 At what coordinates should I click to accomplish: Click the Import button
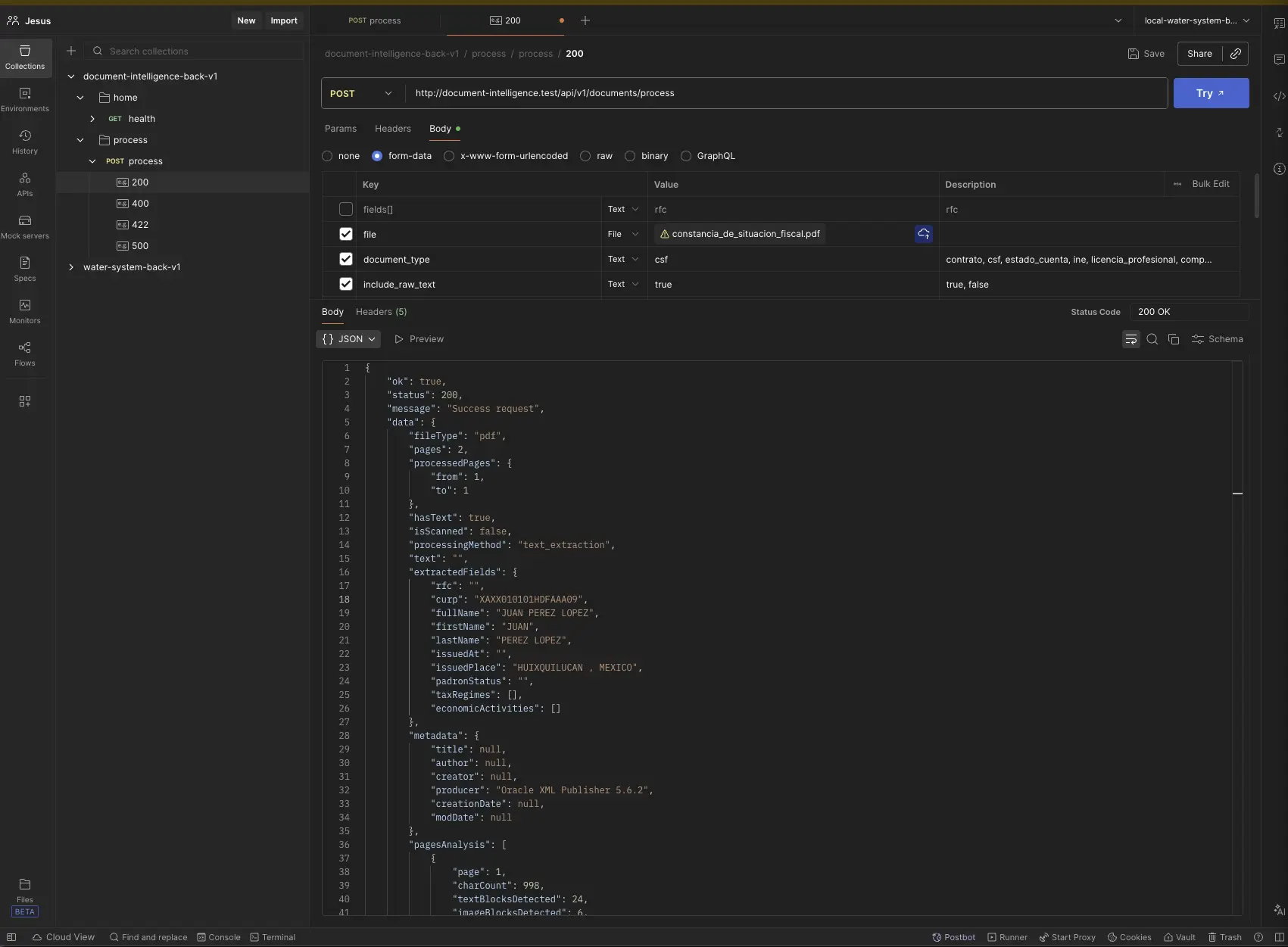(284, 20)
